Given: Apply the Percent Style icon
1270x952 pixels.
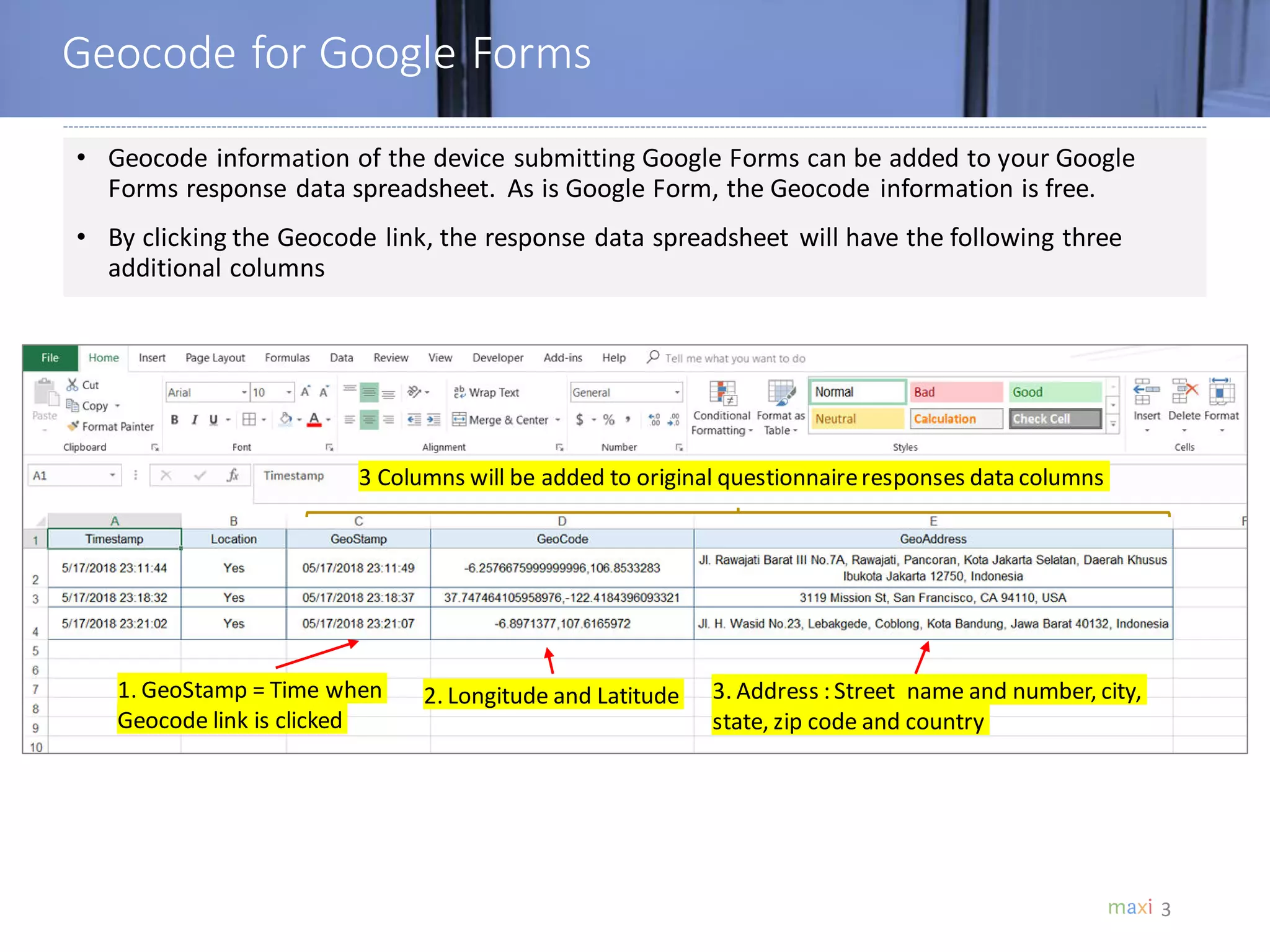Looking at the screenshot, I should (x=609, y=420).
